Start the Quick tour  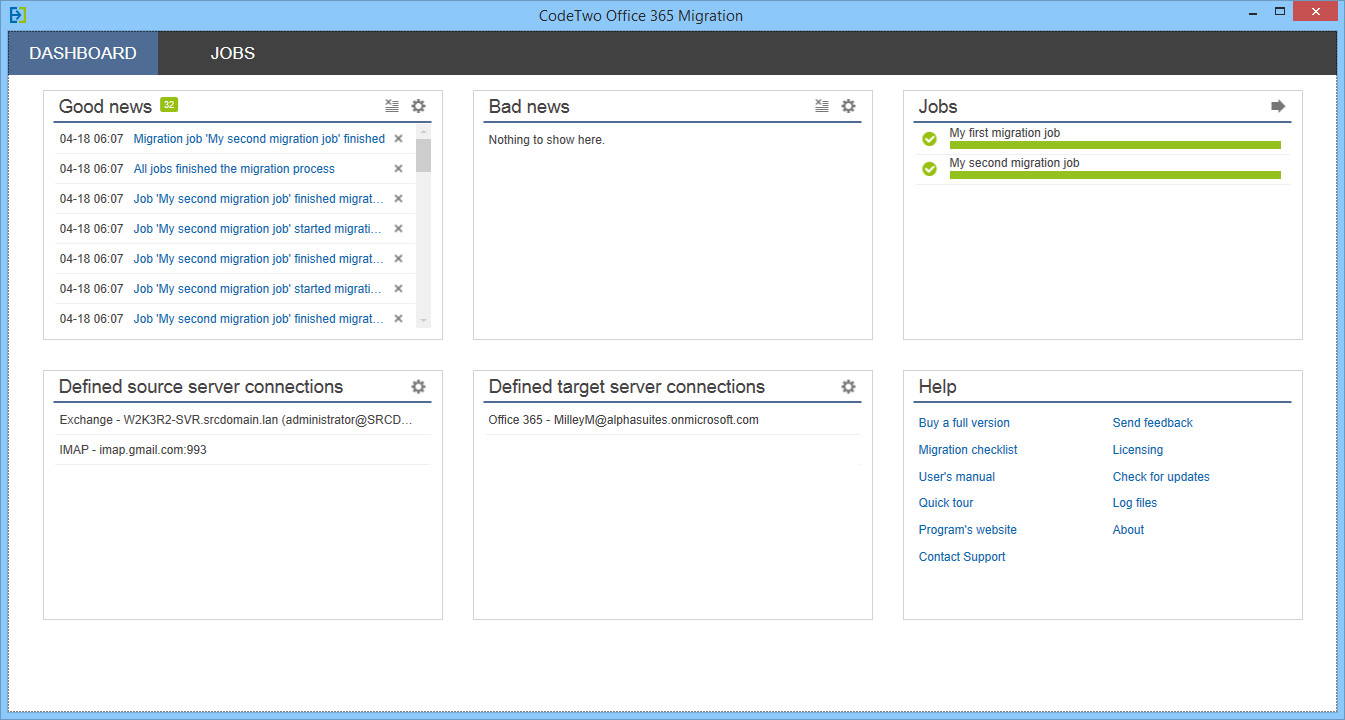tap(946, 503)
